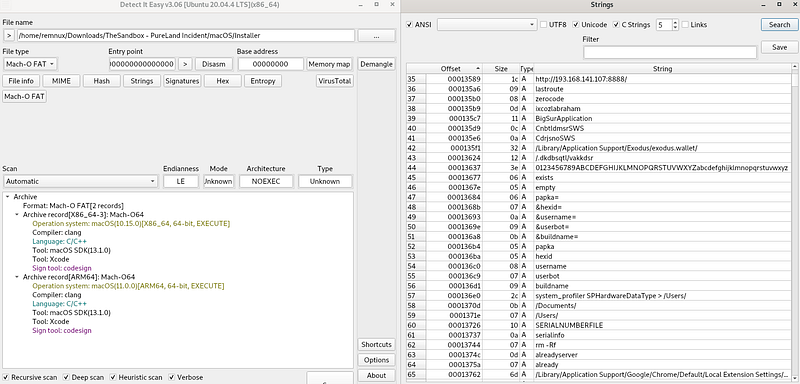Viewport: 800px width, 384px height.
Task: Click the Entry point address field
Action: (x=142, y=64)
